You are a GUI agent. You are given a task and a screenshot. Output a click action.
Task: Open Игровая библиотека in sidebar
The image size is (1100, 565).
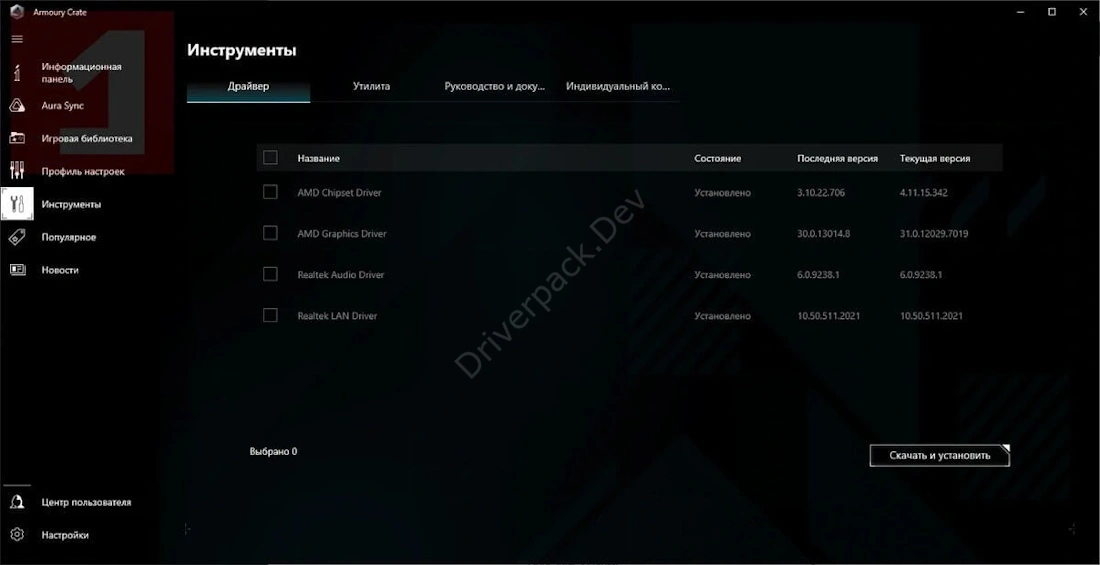coord(87,138)
